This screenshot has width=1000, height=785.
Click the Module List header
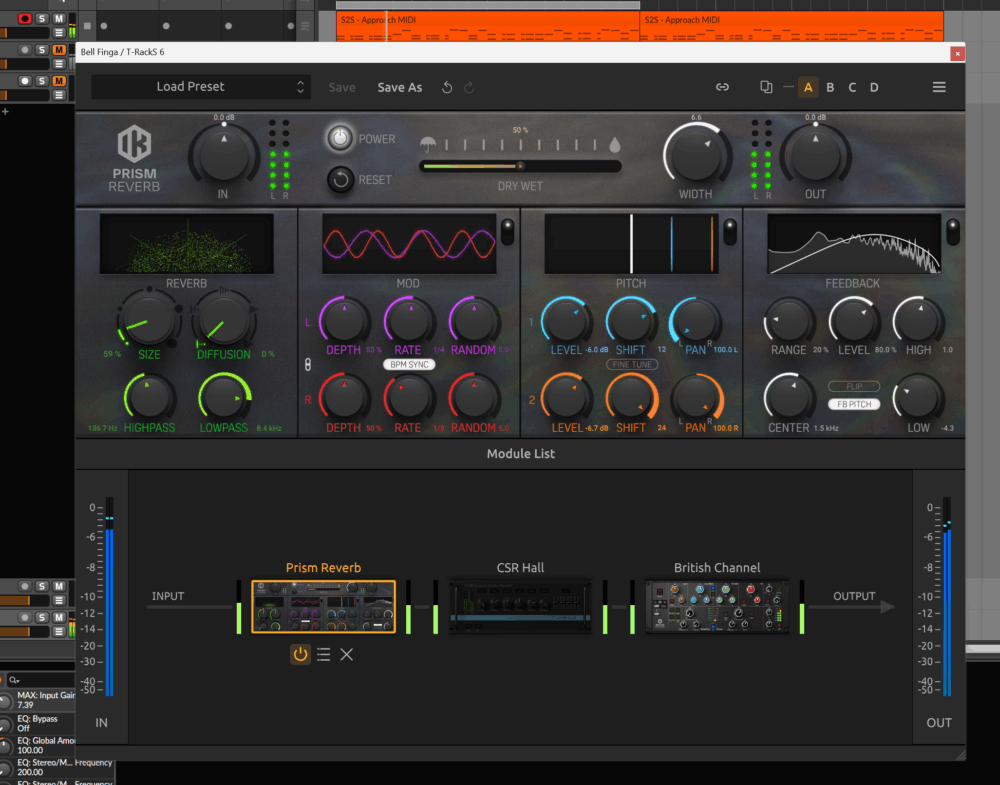pyautogui.click(x=520, y=453)
